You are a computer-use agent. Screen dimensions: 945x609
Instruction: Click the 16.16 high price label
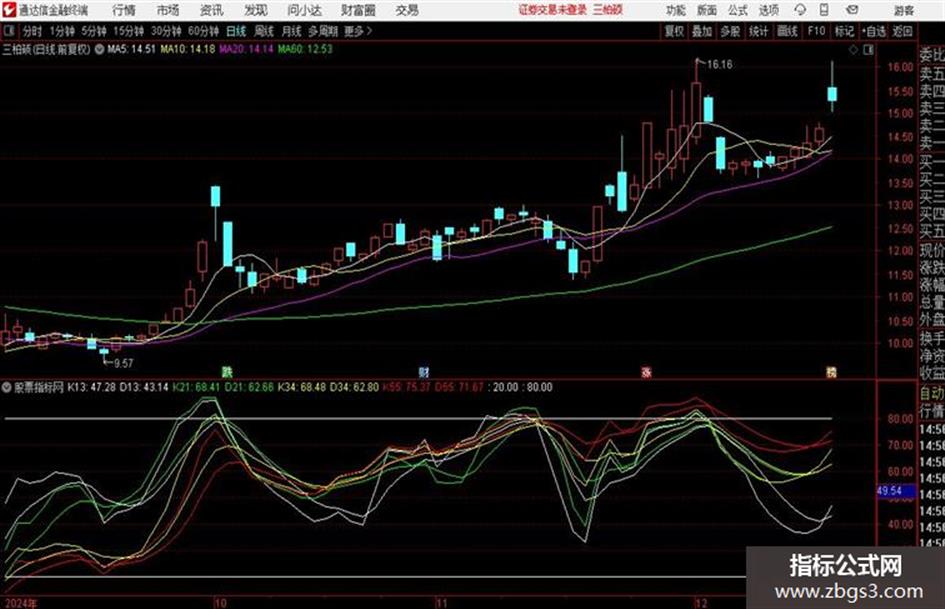[x=720, y=64]
